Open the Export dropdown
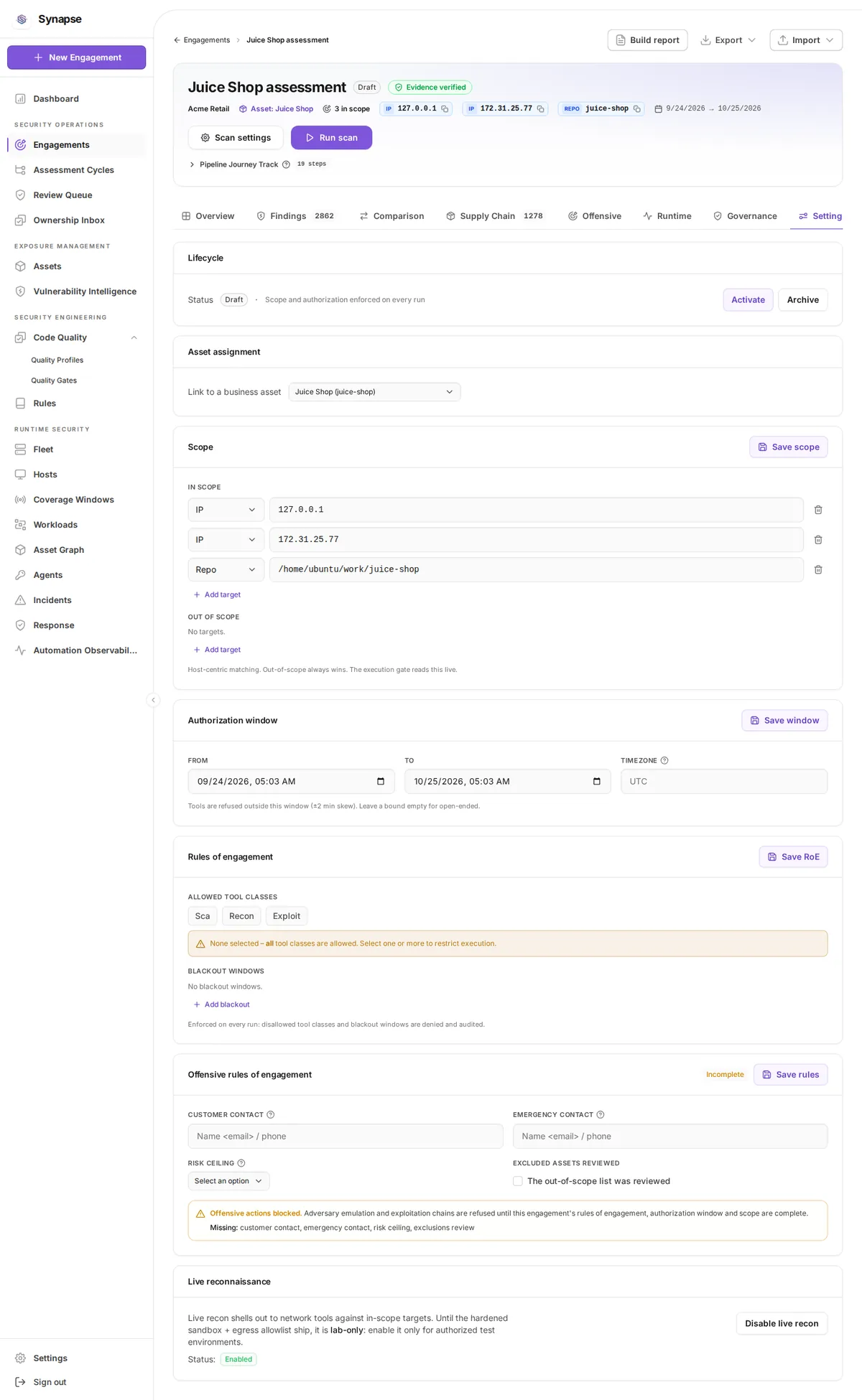Screen dimensions: 862x1400 728,40
